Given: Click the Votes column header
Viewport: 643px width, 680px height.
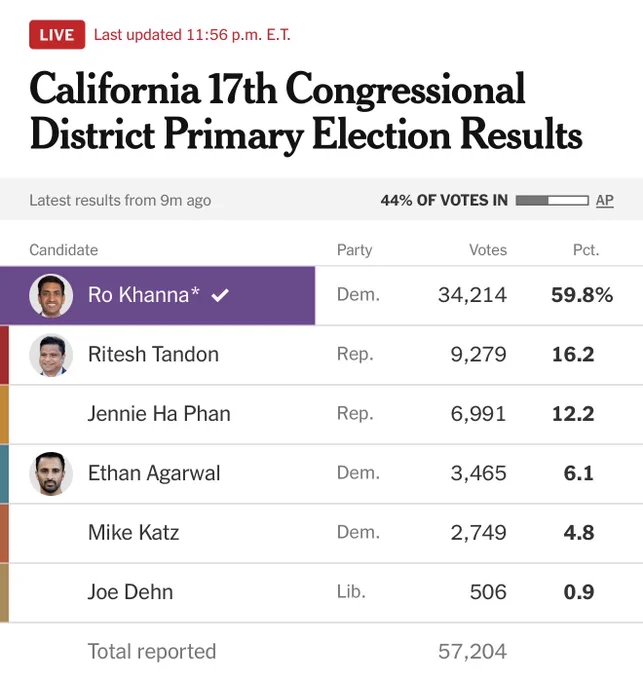Looking at the screenshot, I should coord(488,250).
